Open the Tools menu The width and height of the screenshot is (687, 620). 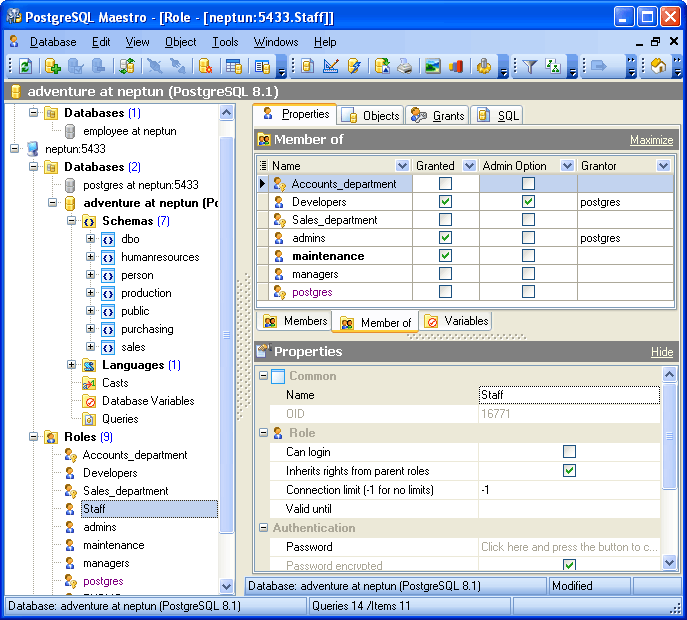(x=225, y=42)
